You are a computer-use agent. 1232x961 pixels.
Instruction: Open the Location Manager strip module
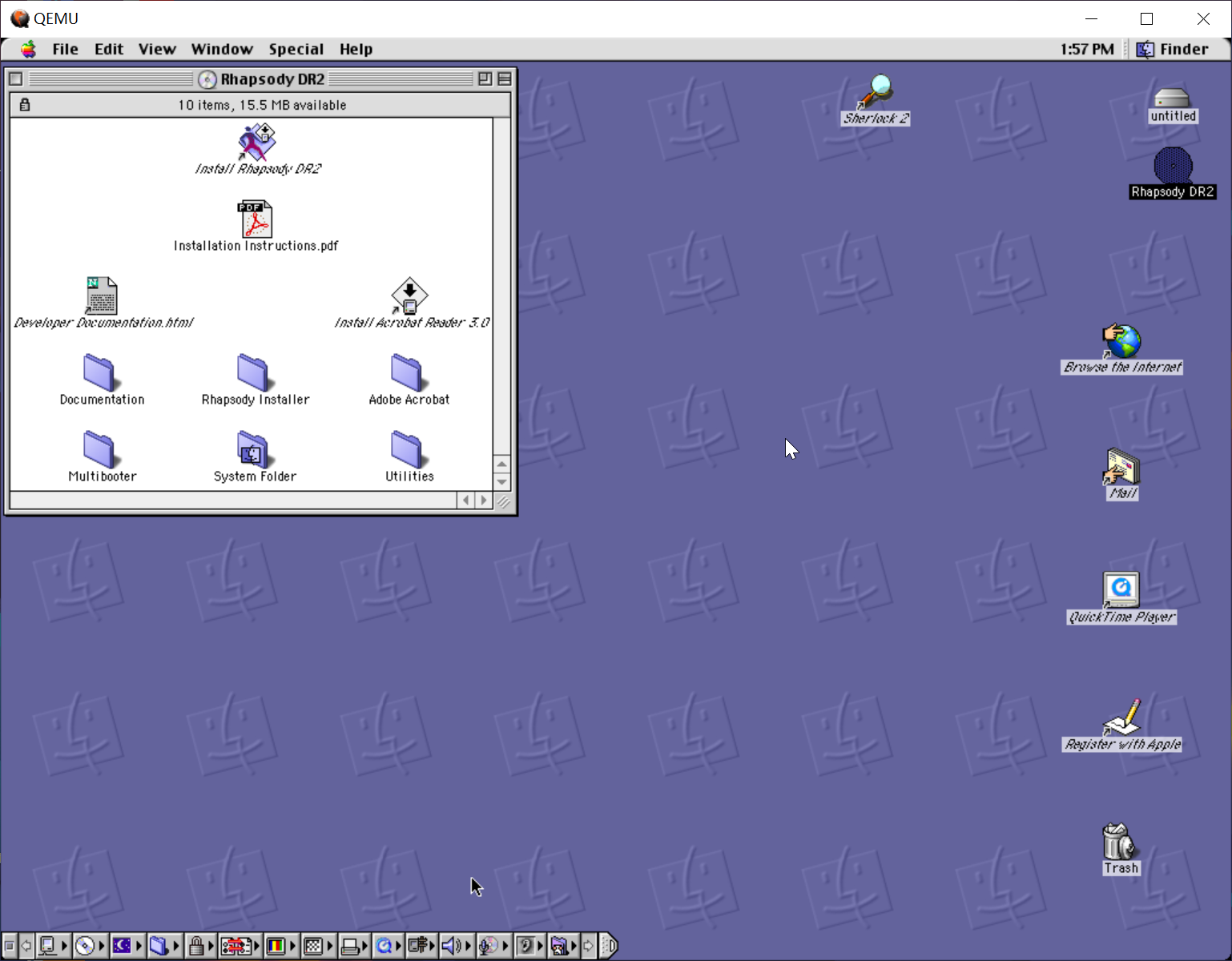[x=240, y=946]
